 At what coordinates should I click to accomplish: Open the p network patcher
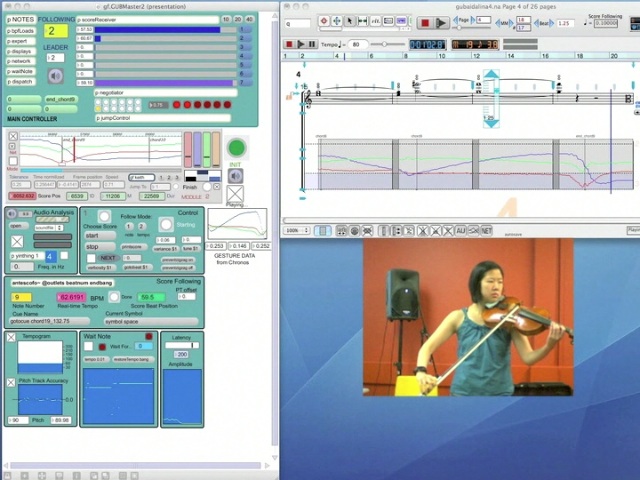[x=21, y=61]
